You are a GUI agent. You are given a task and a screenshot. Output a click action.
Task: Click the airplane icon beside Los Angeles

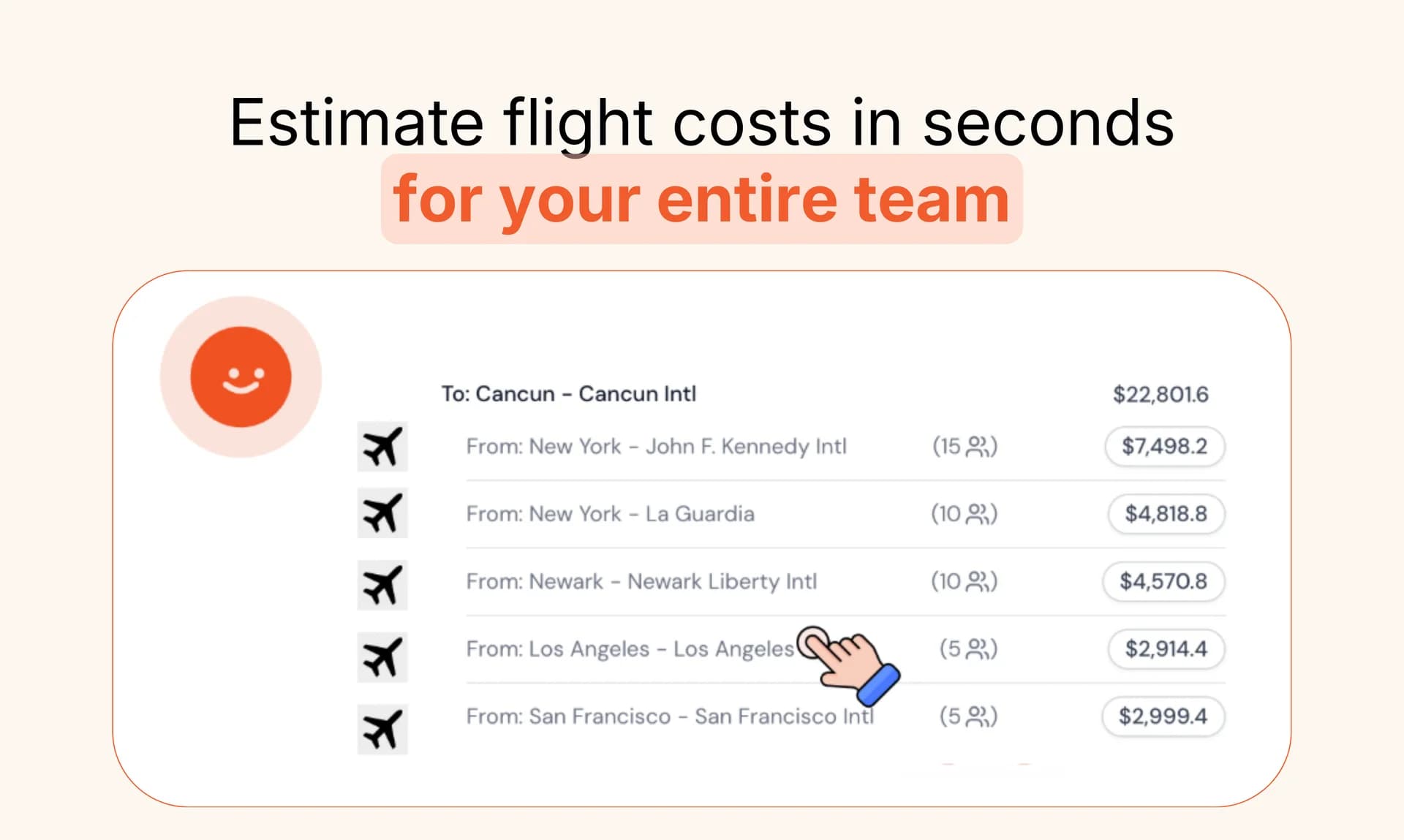click(382, 657)
